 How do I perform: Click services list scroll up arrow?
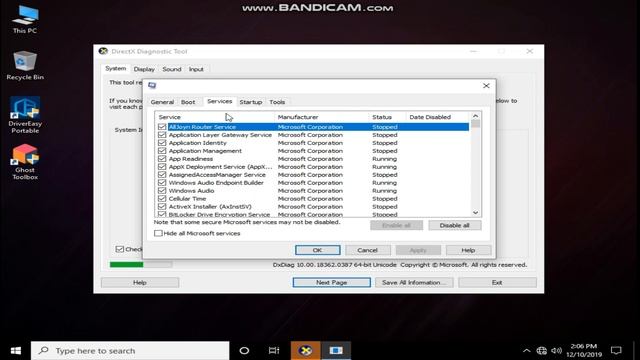475,116
